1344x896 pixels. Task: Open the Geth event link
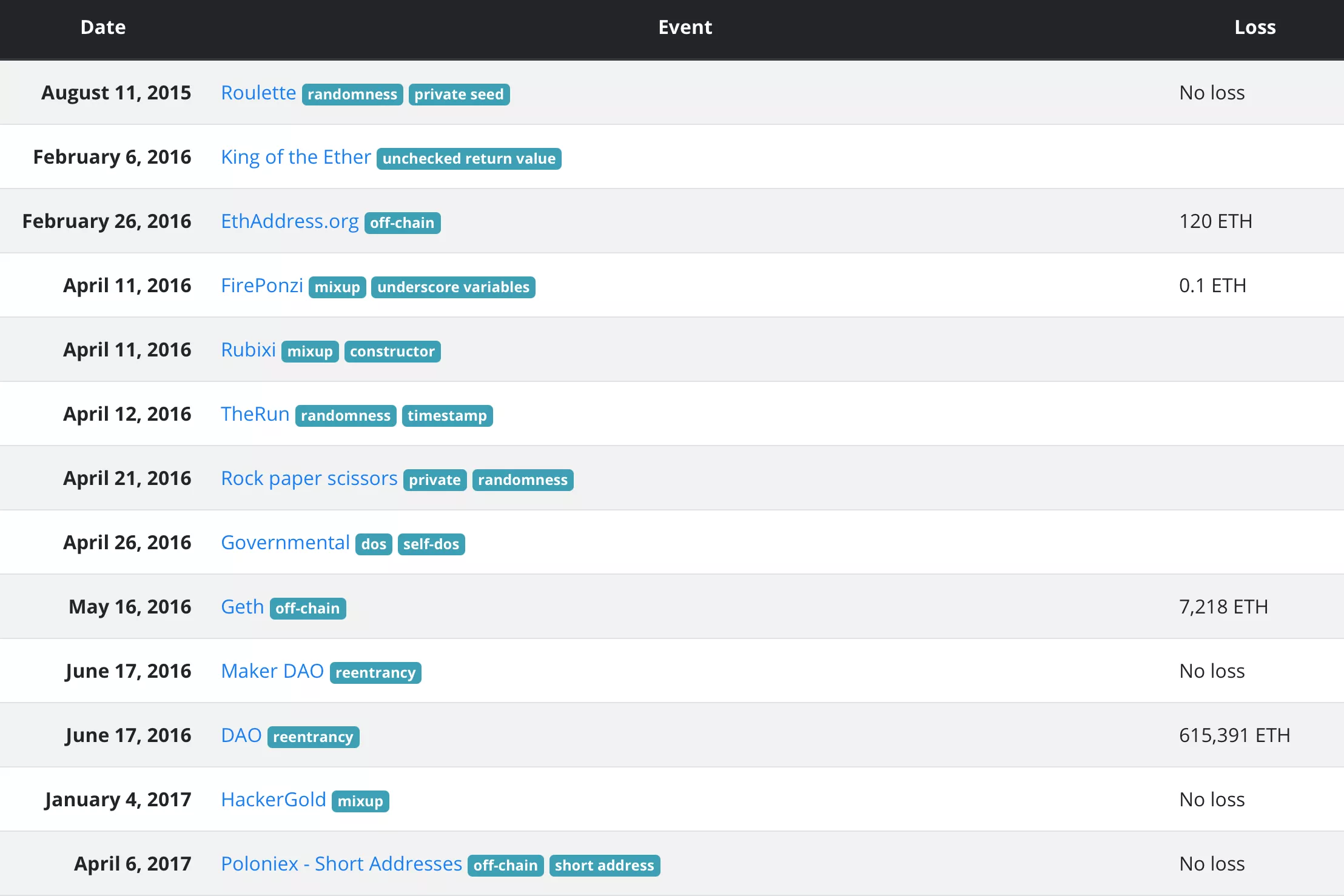point(242,607)
